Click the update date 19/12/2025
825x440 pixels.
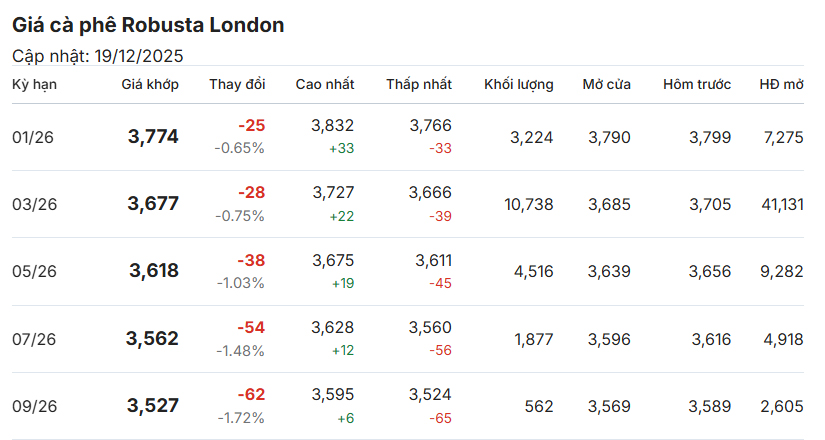pos(139,56)
